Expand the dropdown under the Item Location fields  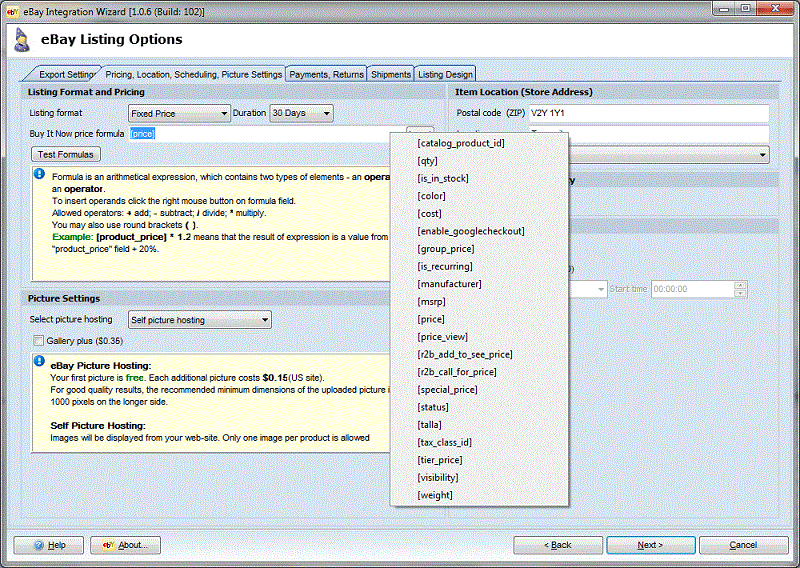pyautogui.click(x=668, y=155)
